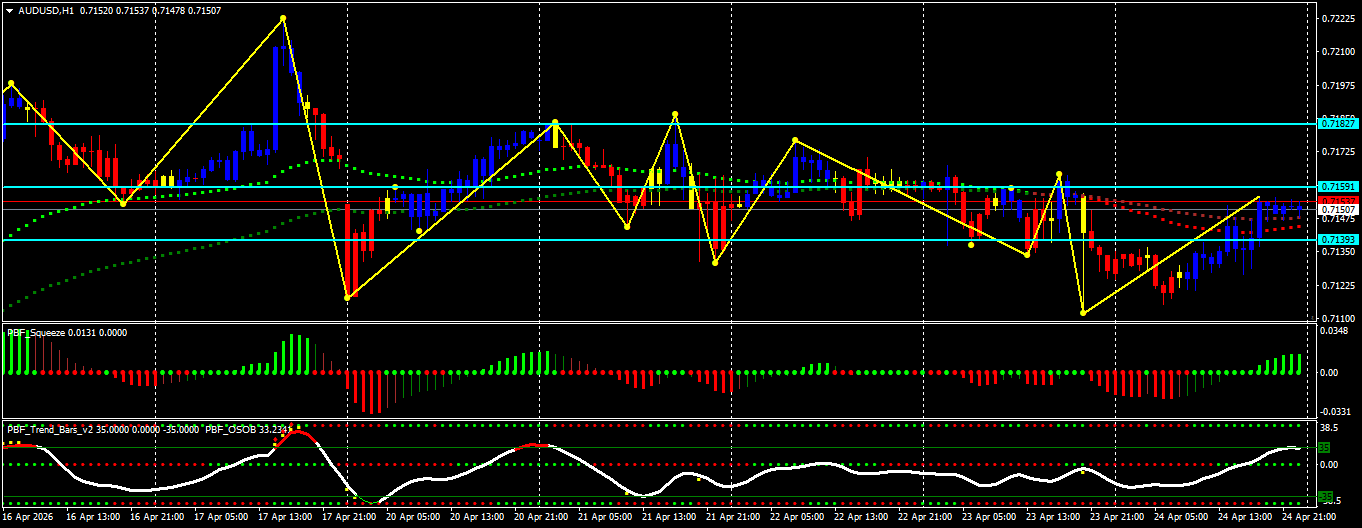Image resolution: width=1362 pixels, height=528 pixels.
Task: Click the PBF_Squeeze indicator label
Action: coord(36,332)
